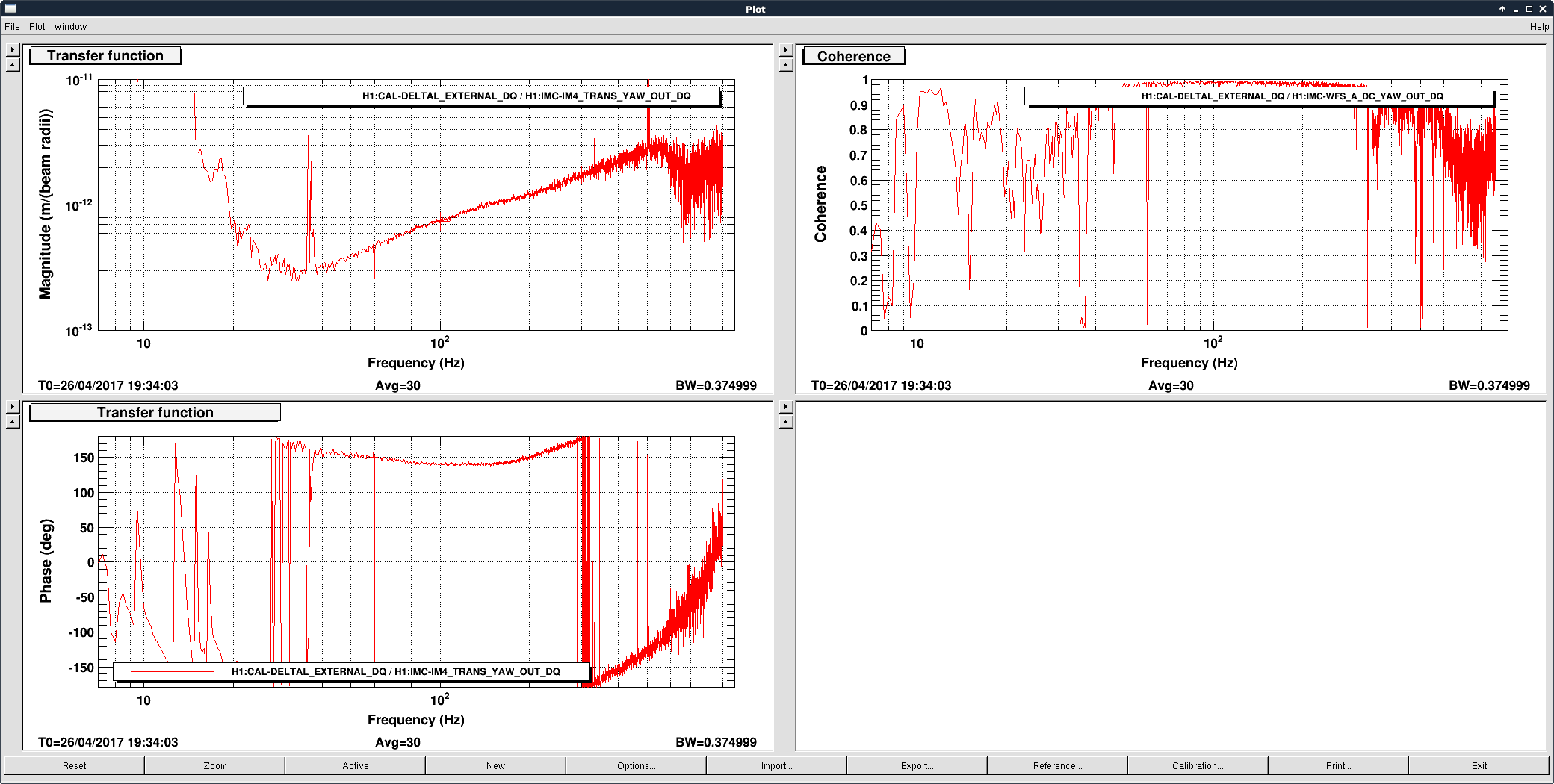The height and width of the screenshot is (784, 1554).
Task: Close the Plot window
Action: pos(1543,9)
